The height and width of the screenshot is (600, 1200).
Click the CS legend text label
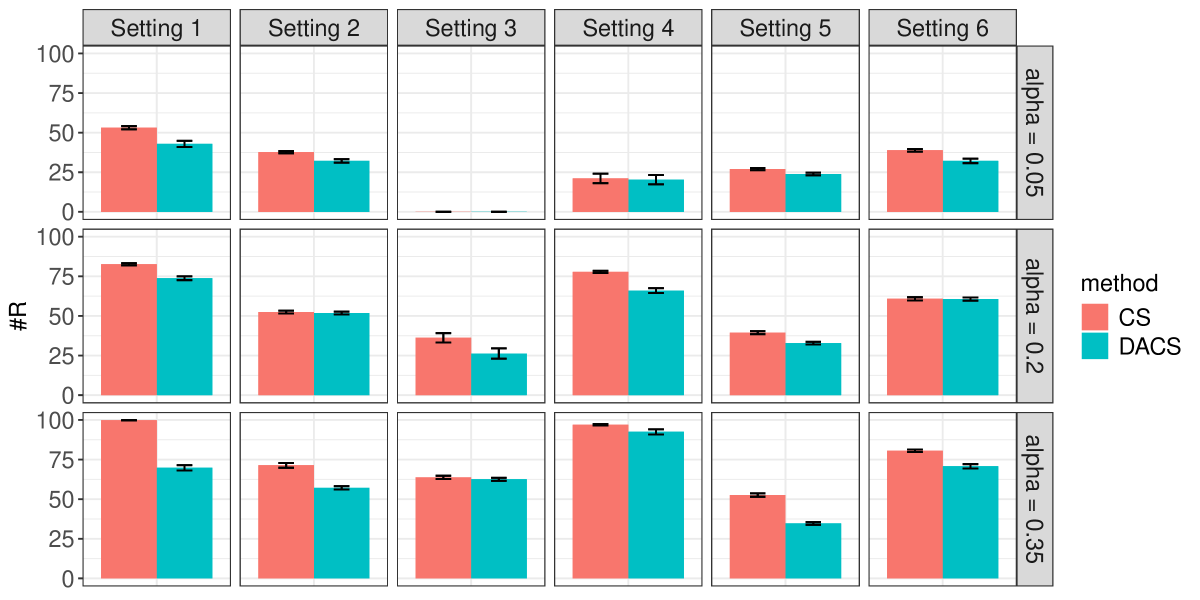[1136, 318]
